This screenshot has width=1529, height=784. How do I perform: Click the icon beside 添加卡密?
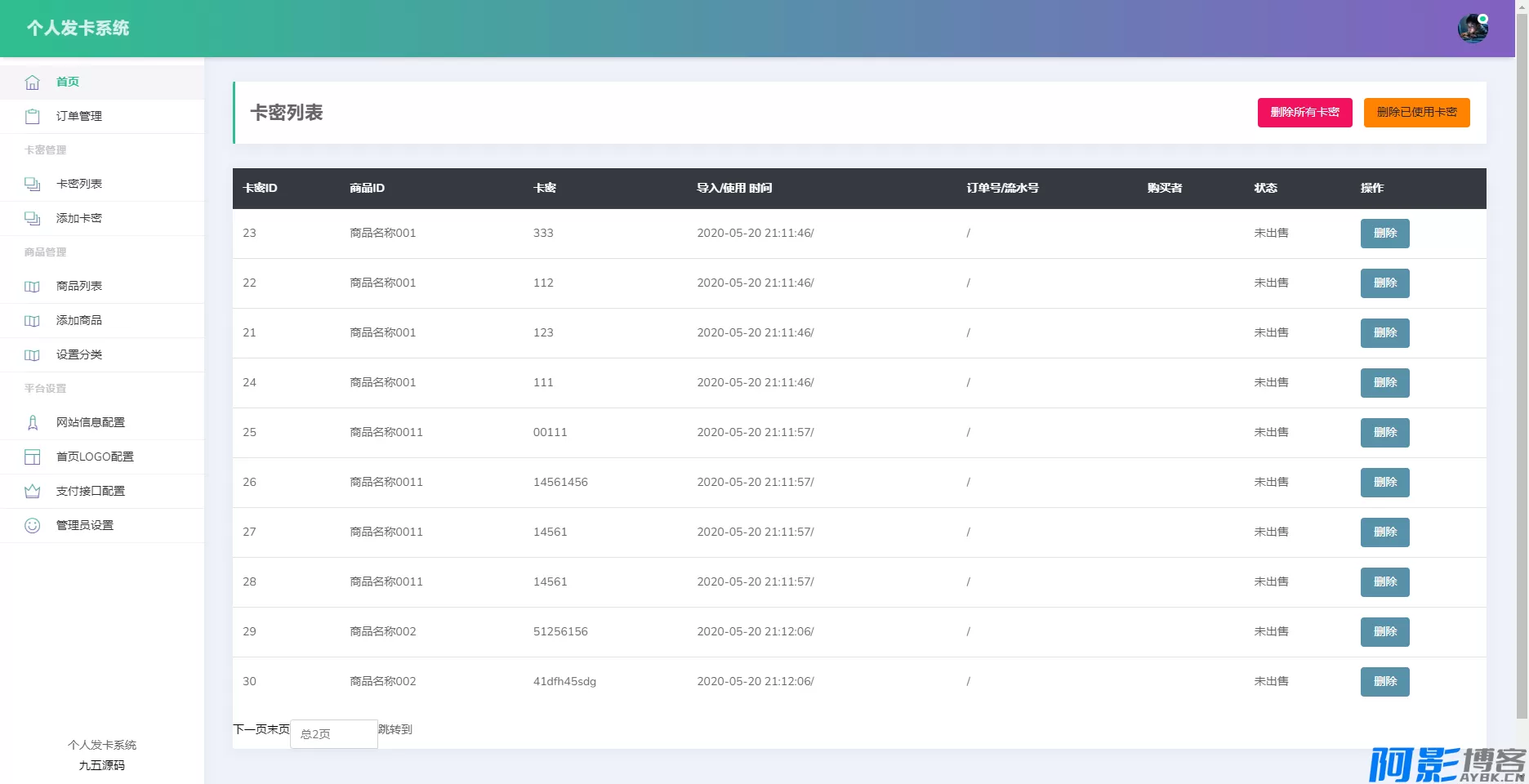click(32, 219)
